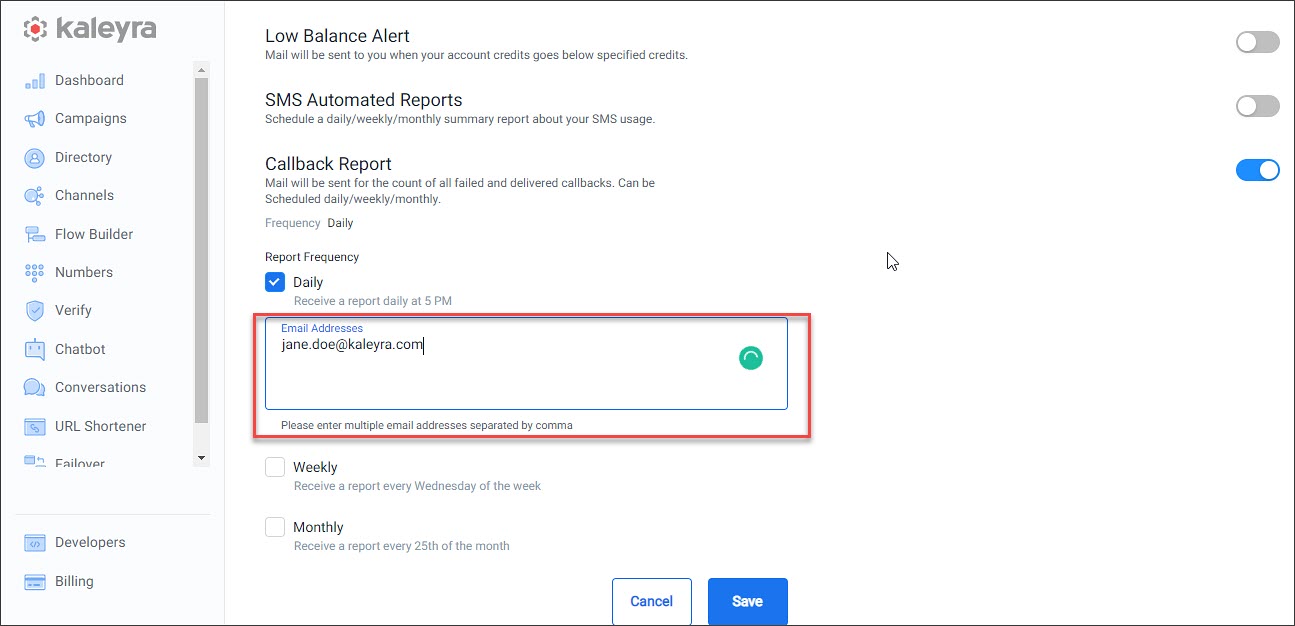Open Conversations from sidebar
The height and width of the screenshot is (626, 1295).
(100, 387)
